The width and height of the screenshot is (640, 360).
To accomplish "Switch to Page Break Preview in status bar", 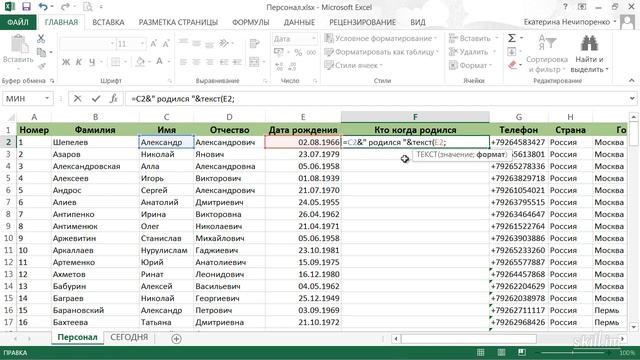I will (522, 352).
